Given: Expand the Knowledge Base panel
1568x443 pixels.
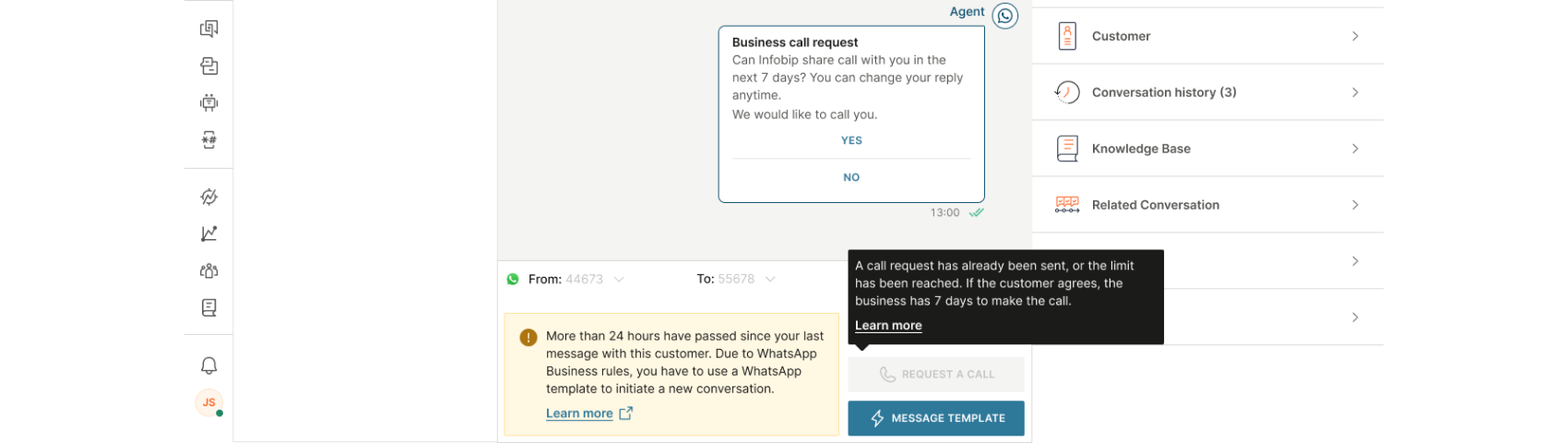Looking at the screenshot, I should pyautogui.click(x=1207, y=149).
